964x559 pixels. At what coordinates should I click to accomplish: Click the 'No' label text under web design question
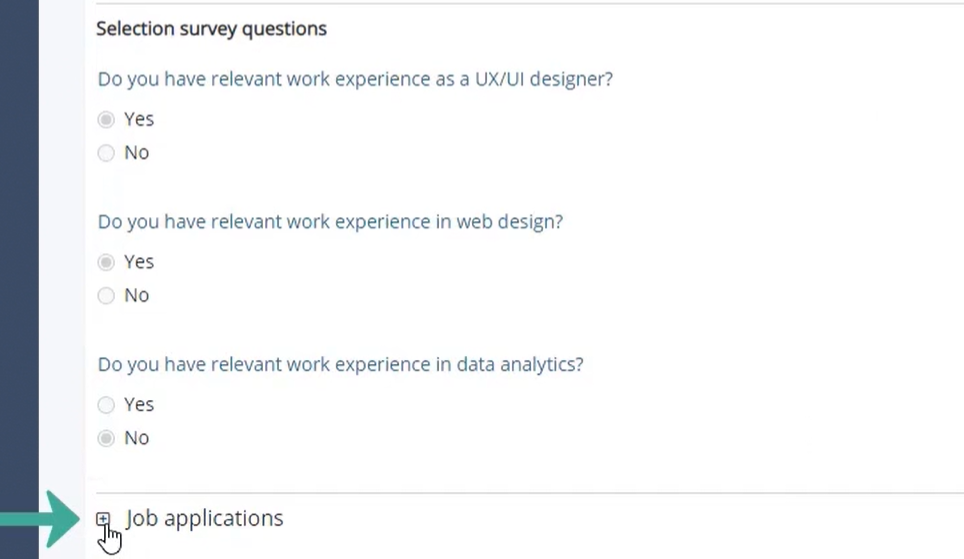tap(136, 295)
